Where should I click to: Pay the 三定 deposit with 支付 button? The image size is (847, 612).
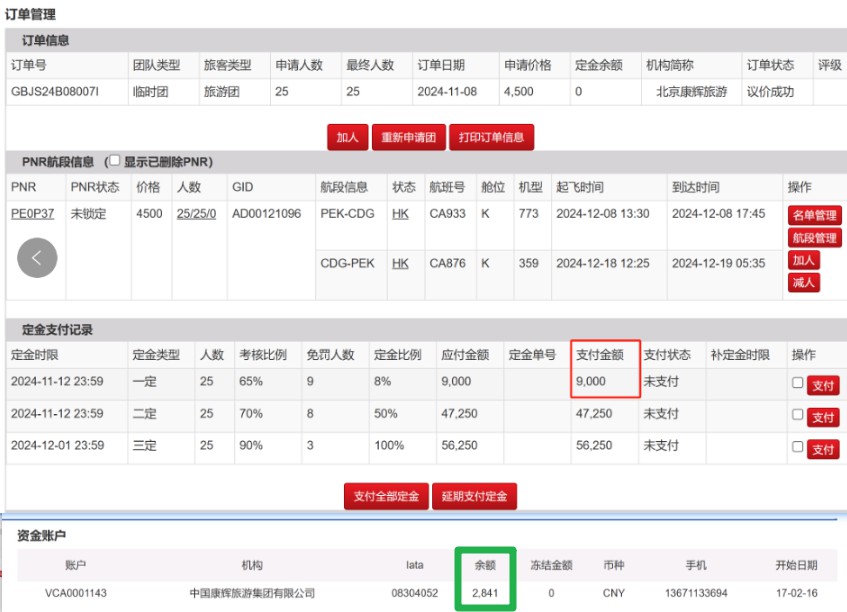pos(822,450)
